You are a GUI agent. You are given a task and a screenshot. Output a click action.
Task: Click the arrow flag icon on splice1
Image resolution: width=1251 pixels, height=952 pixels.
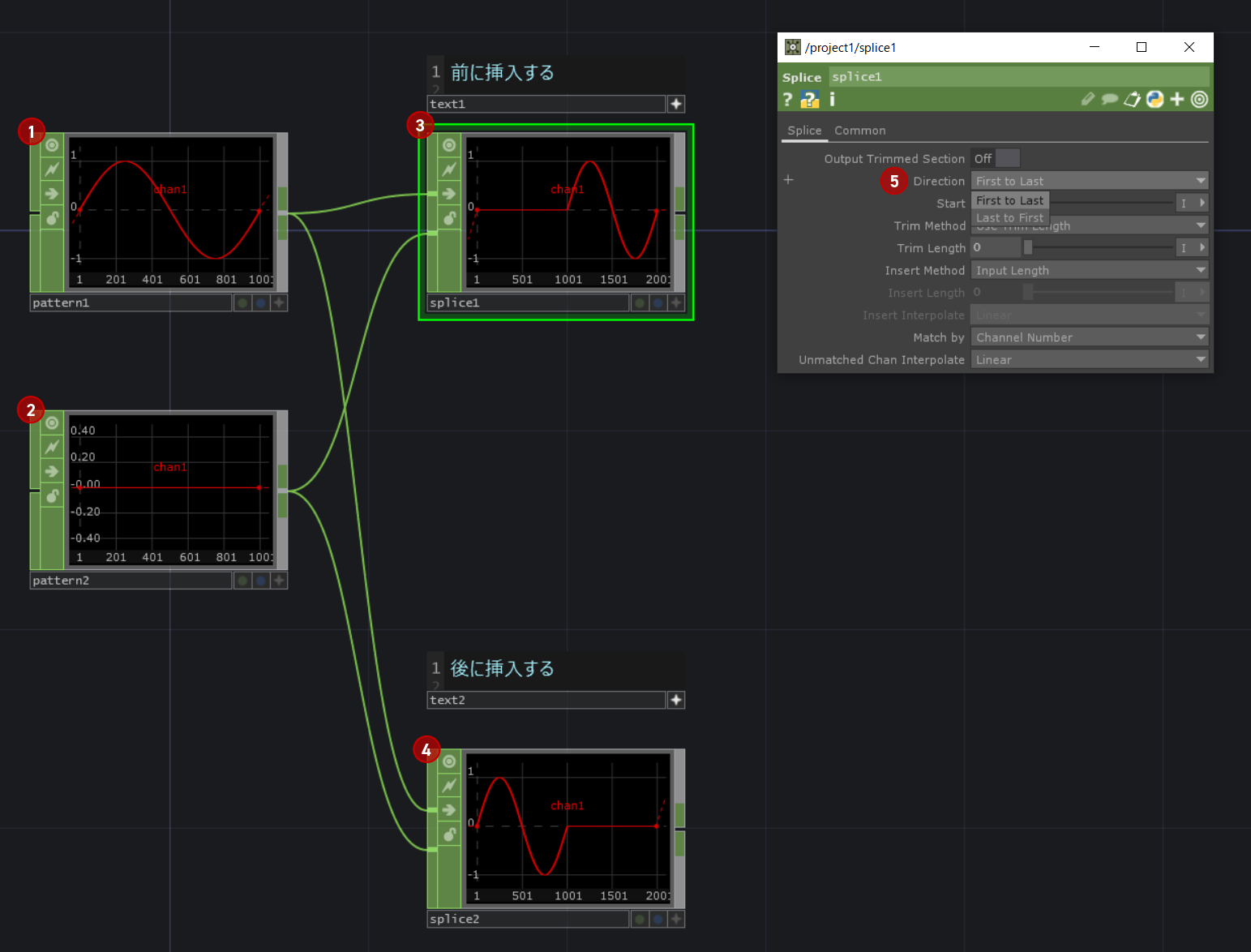click(x=449, y=193)
